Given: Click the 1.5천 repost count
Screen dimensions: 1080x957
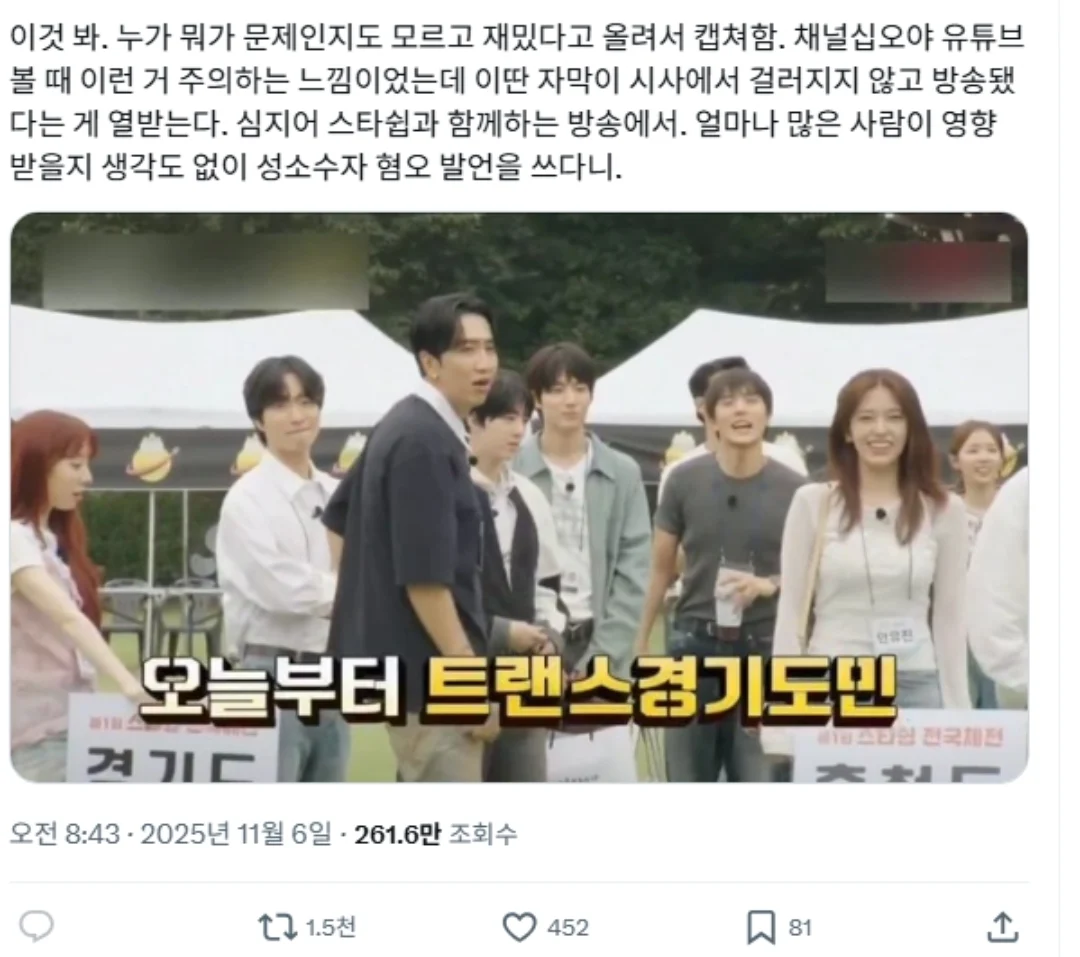Looking at the screenshot, I should click(x=331, y=927).
